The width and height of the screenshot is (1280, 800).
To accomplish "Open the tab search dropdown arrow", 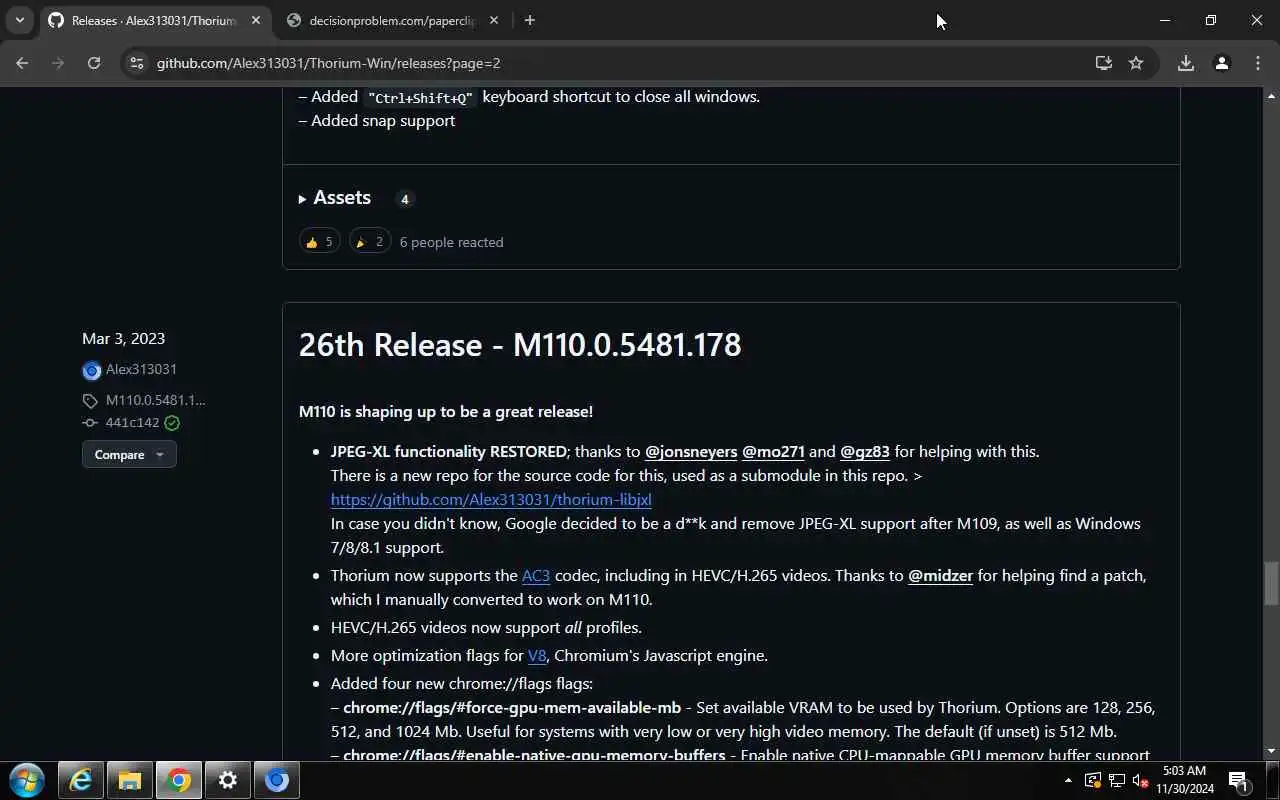I will coord(19,20).
